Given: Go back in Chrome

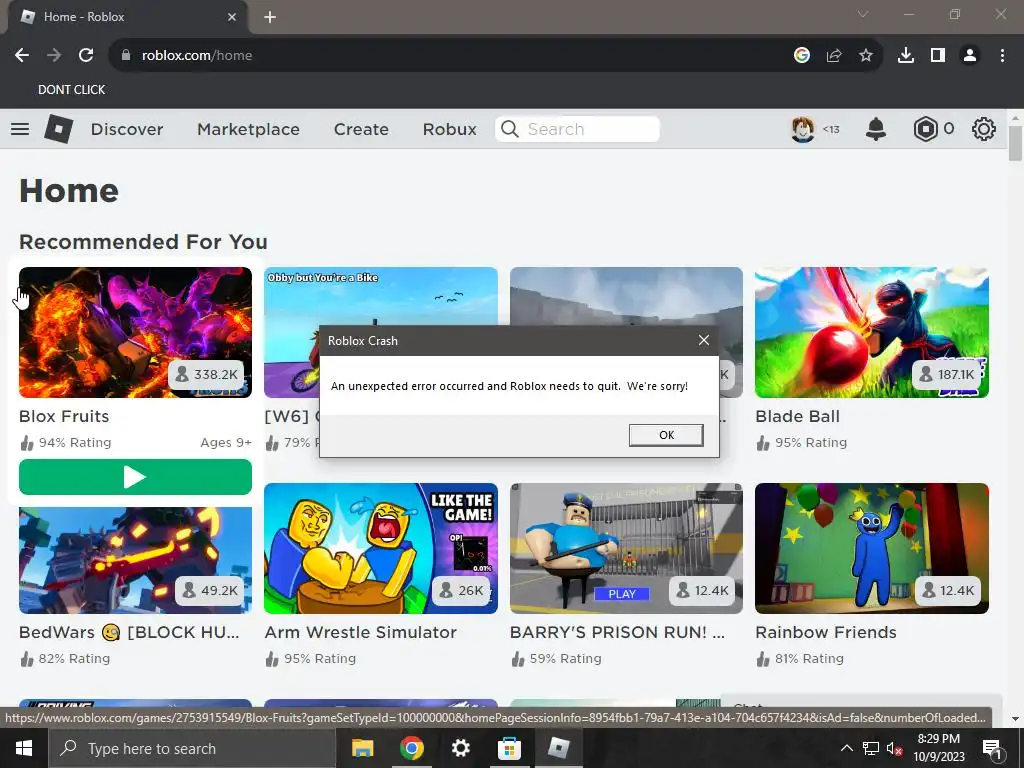Looking at the screenshot, I should (x=22, y=56).
